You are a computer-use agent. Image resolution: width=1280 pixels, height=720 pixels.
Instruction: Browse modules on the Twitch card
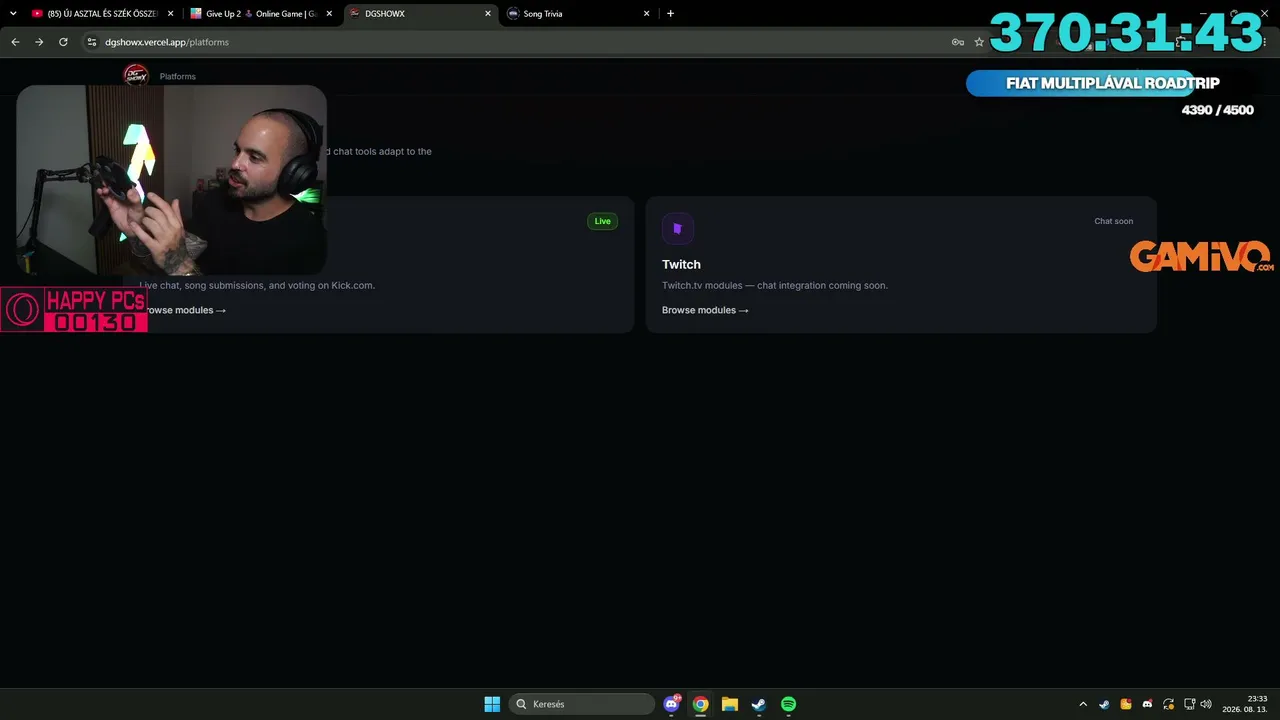coord(705,310)
